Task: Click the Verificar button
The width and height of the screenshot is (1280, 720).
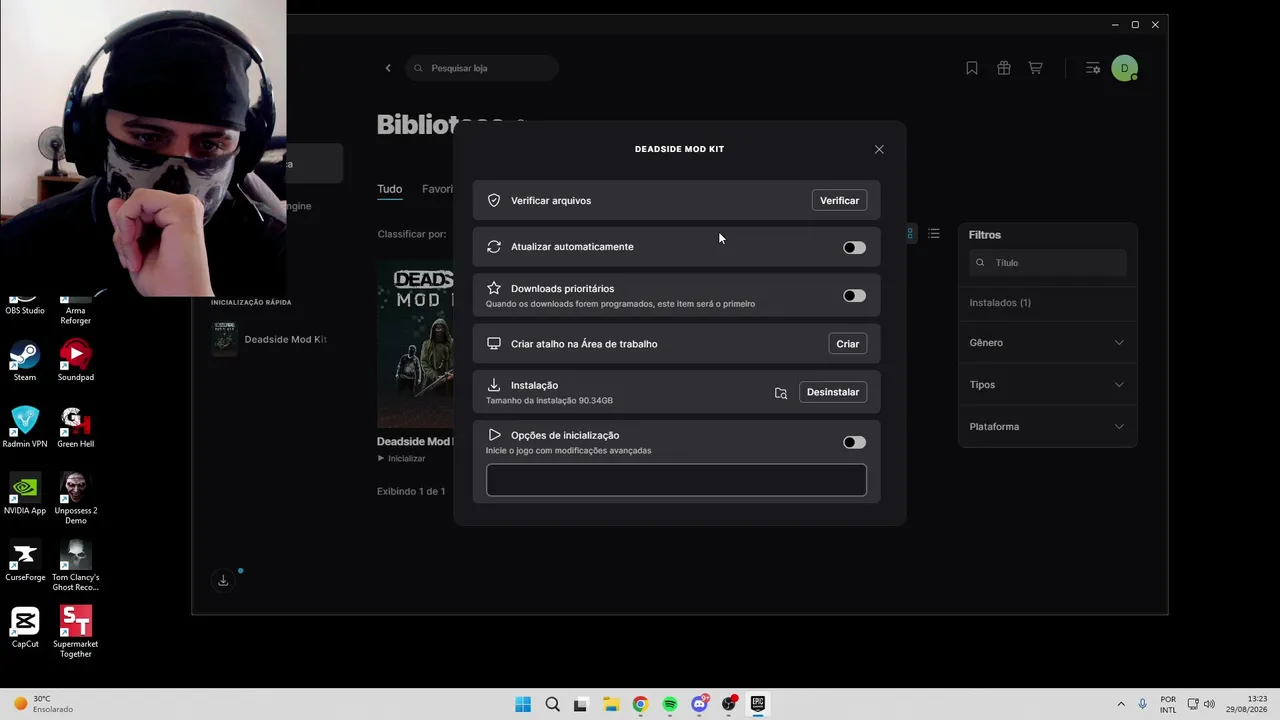Action: click(839, 201)
